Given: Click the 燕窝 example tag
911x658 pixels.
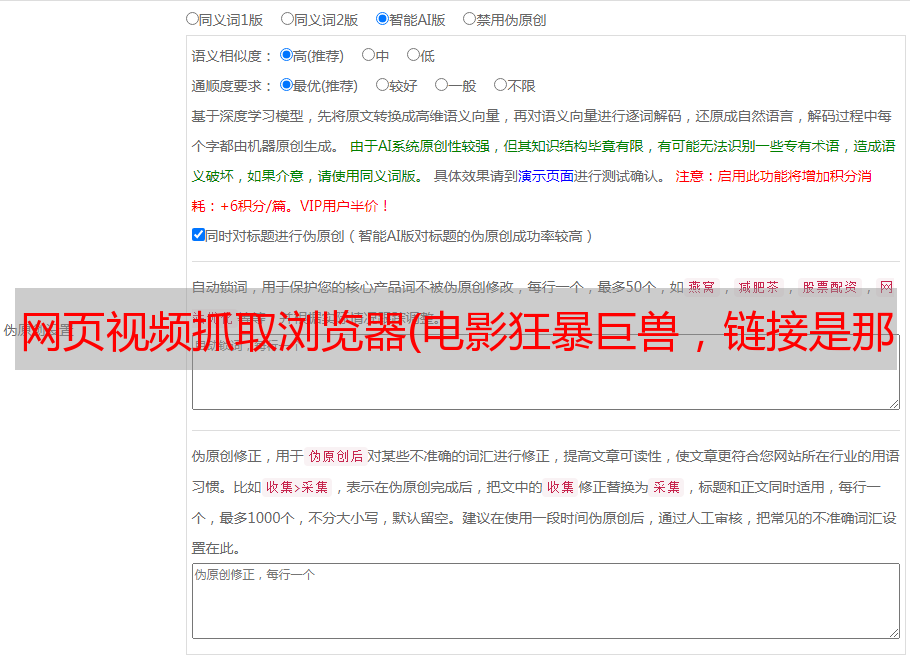Looking at the screenshot, I should tap(701, 287).
